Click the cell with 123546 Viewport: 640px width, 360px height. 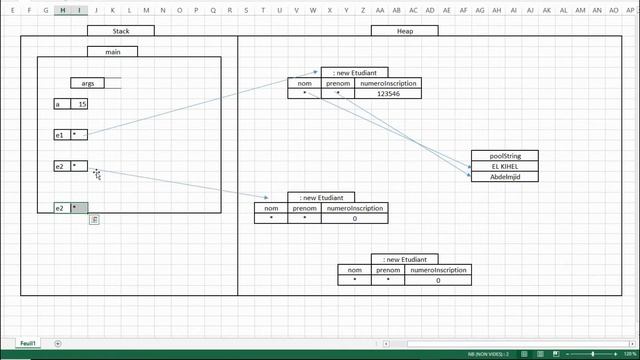click(388, 93)
